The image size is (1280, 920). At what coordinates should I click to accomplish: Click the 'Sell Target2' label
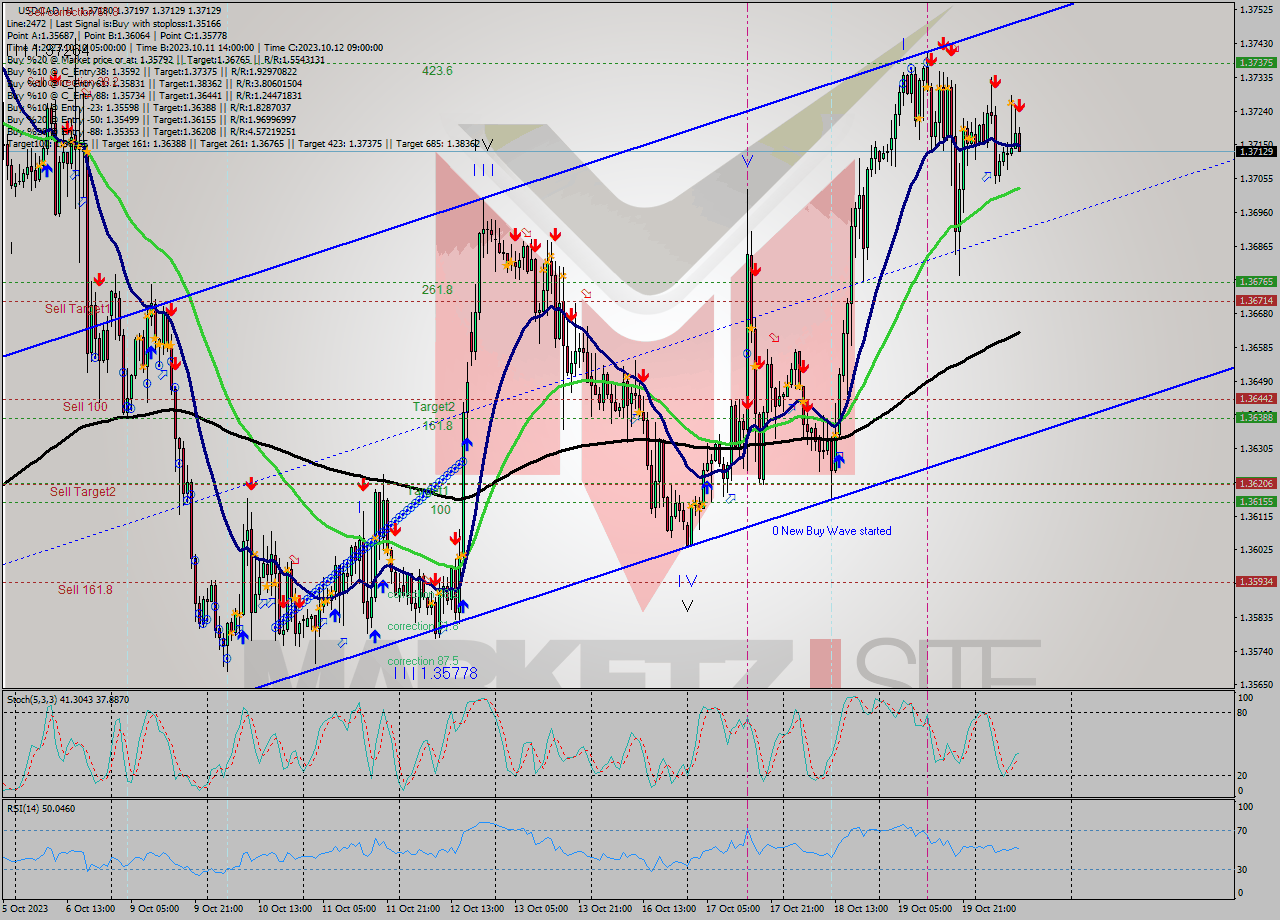(x=83, y=491)
